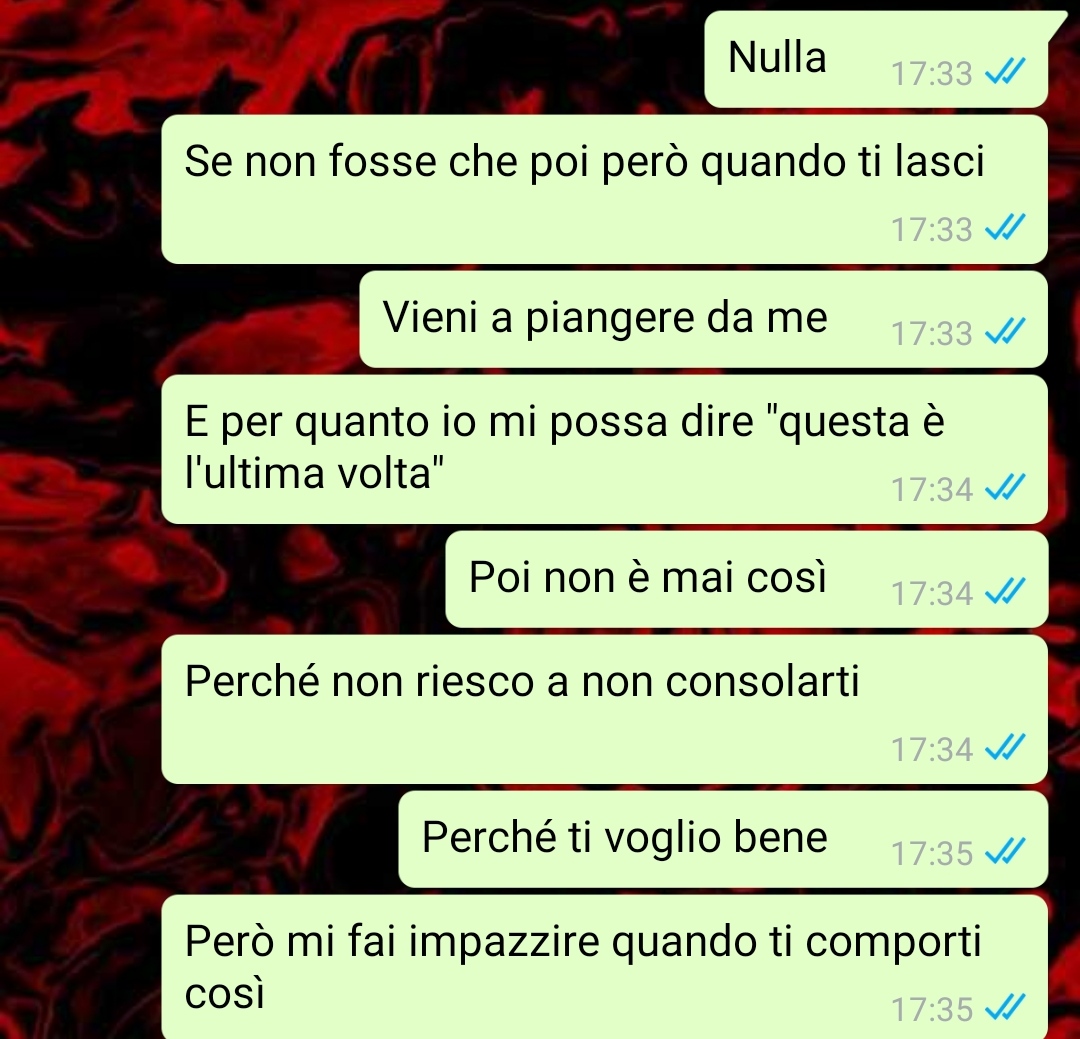Click the blue ticks beside "Vieni a piangere da me"
Screen dimensions: 1080x1039
(1006, 331)
